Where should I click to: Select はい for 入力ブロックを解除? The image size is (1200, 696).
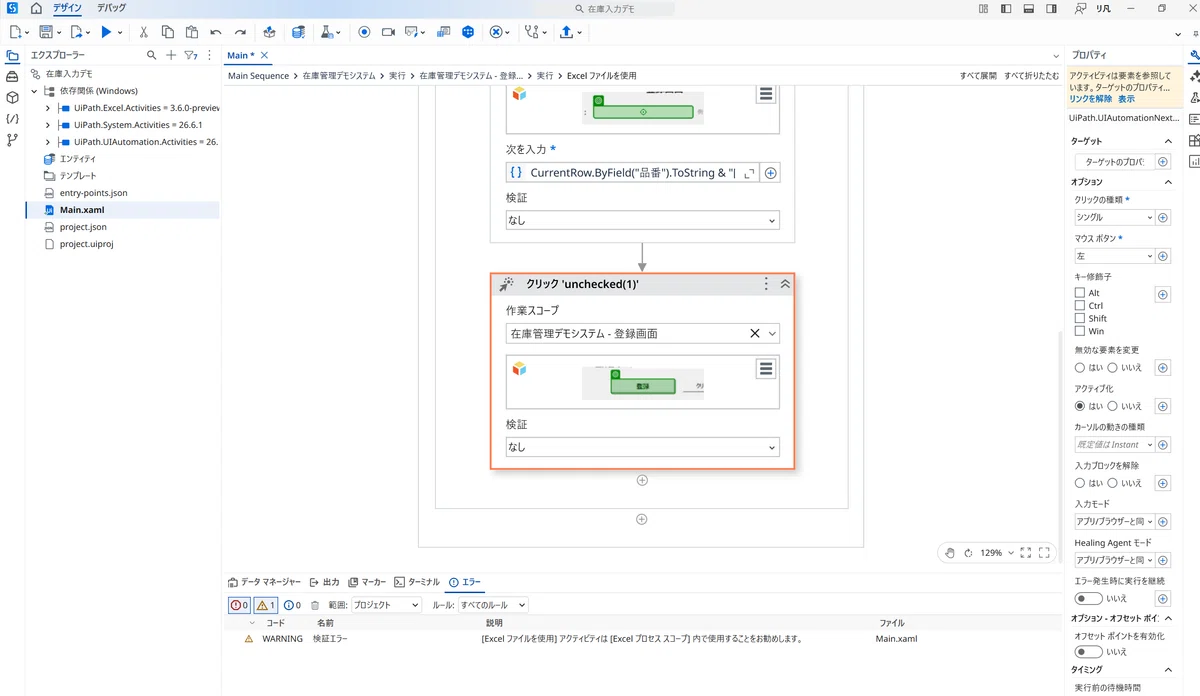(x=1080, y=483)
